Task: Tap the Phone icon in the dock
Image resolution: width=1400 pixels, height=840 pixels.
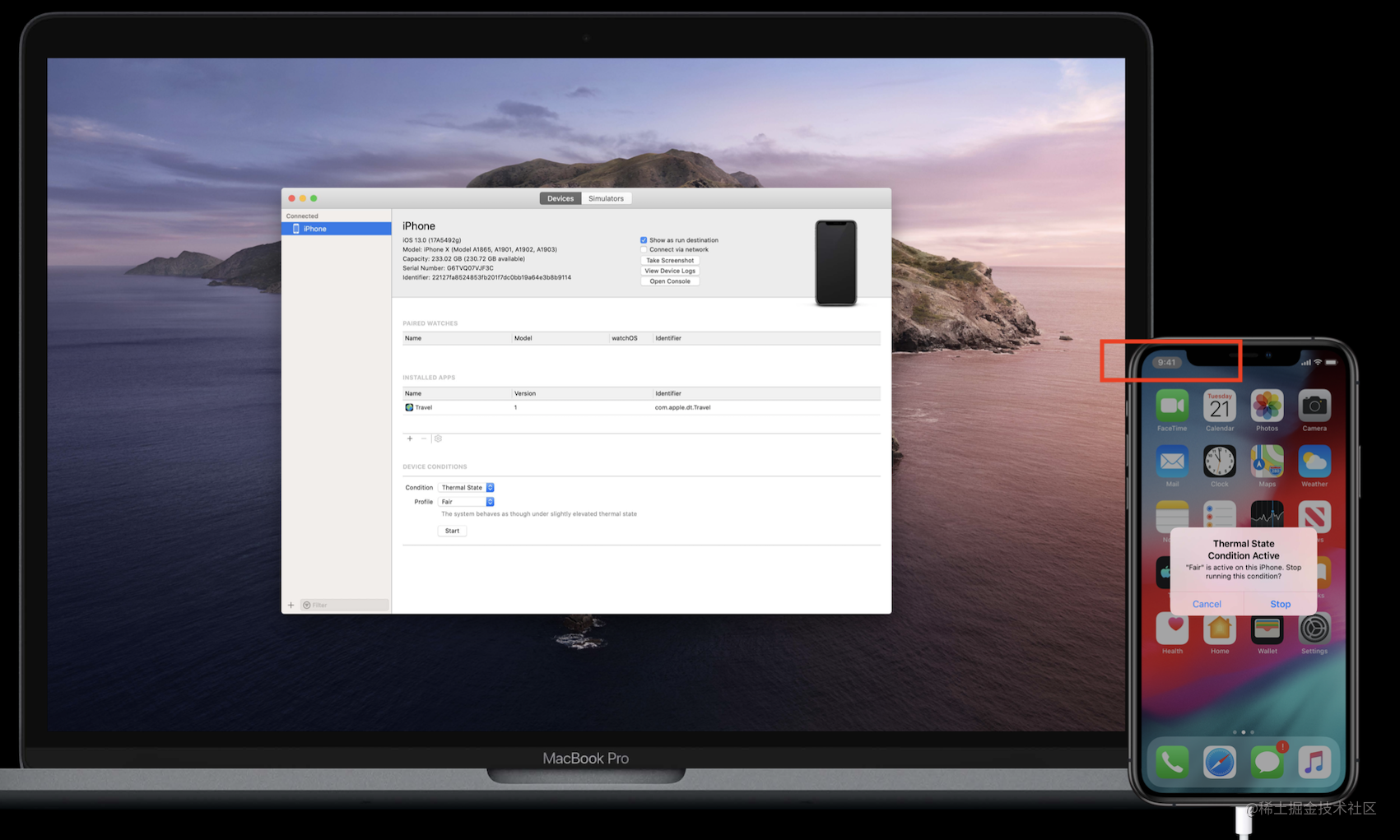Action: click(1172, 763)
